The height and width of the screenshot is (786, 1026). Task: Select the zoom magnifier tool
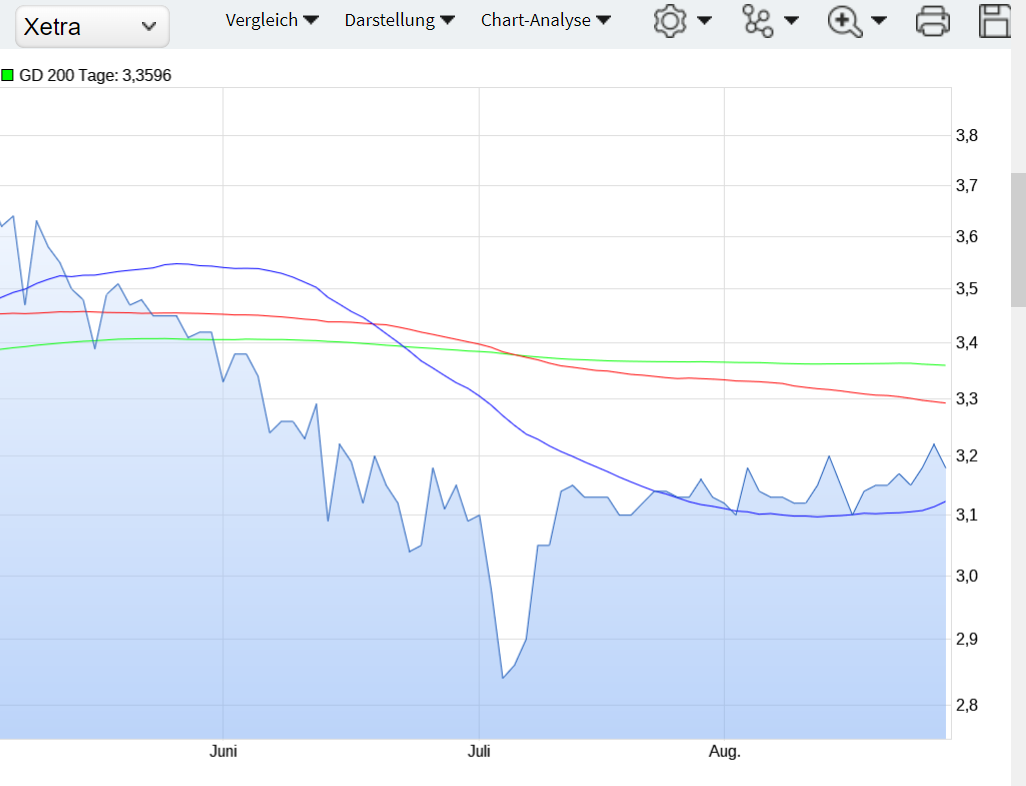(x=846, y=20)
